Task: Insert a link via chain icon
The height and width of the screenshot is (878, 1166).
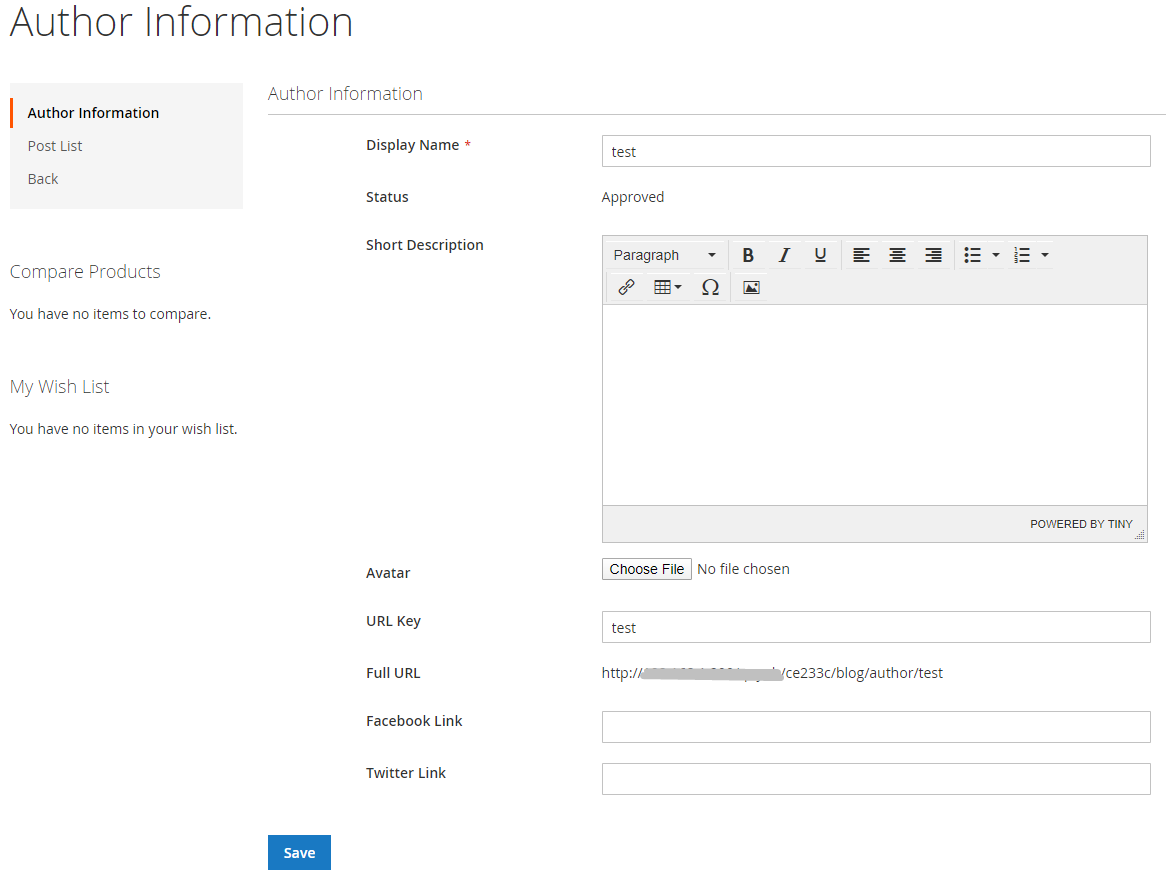Action: click(626, 288)
